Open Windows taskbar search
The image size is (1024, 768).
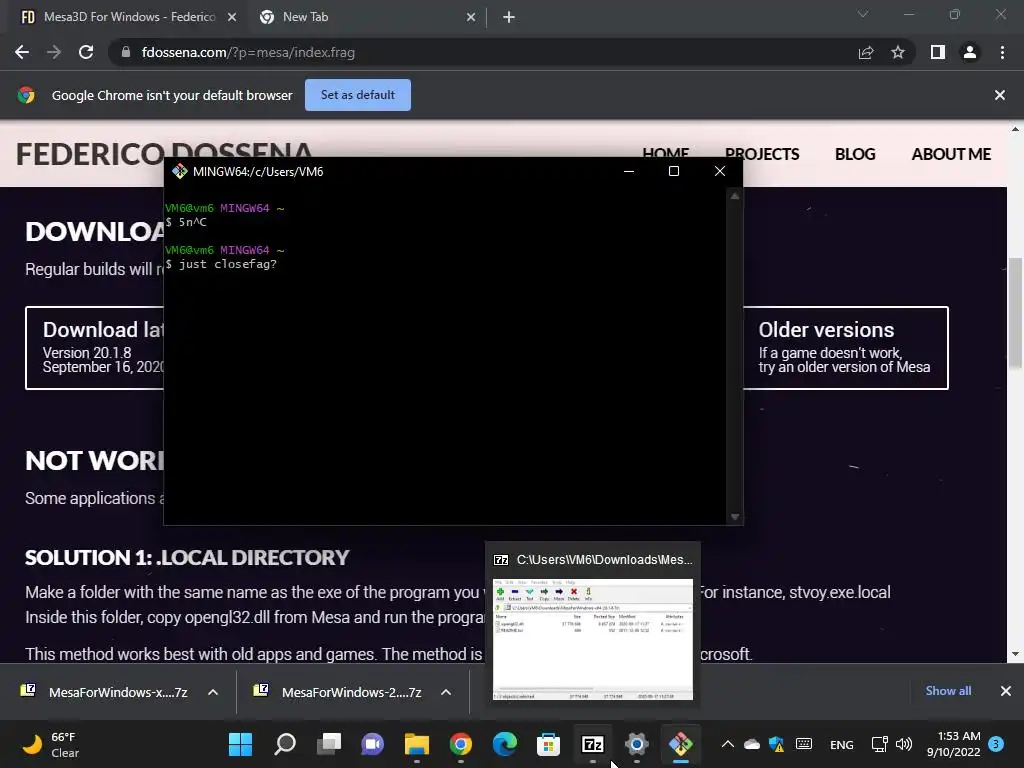click(x=285, y=744)
